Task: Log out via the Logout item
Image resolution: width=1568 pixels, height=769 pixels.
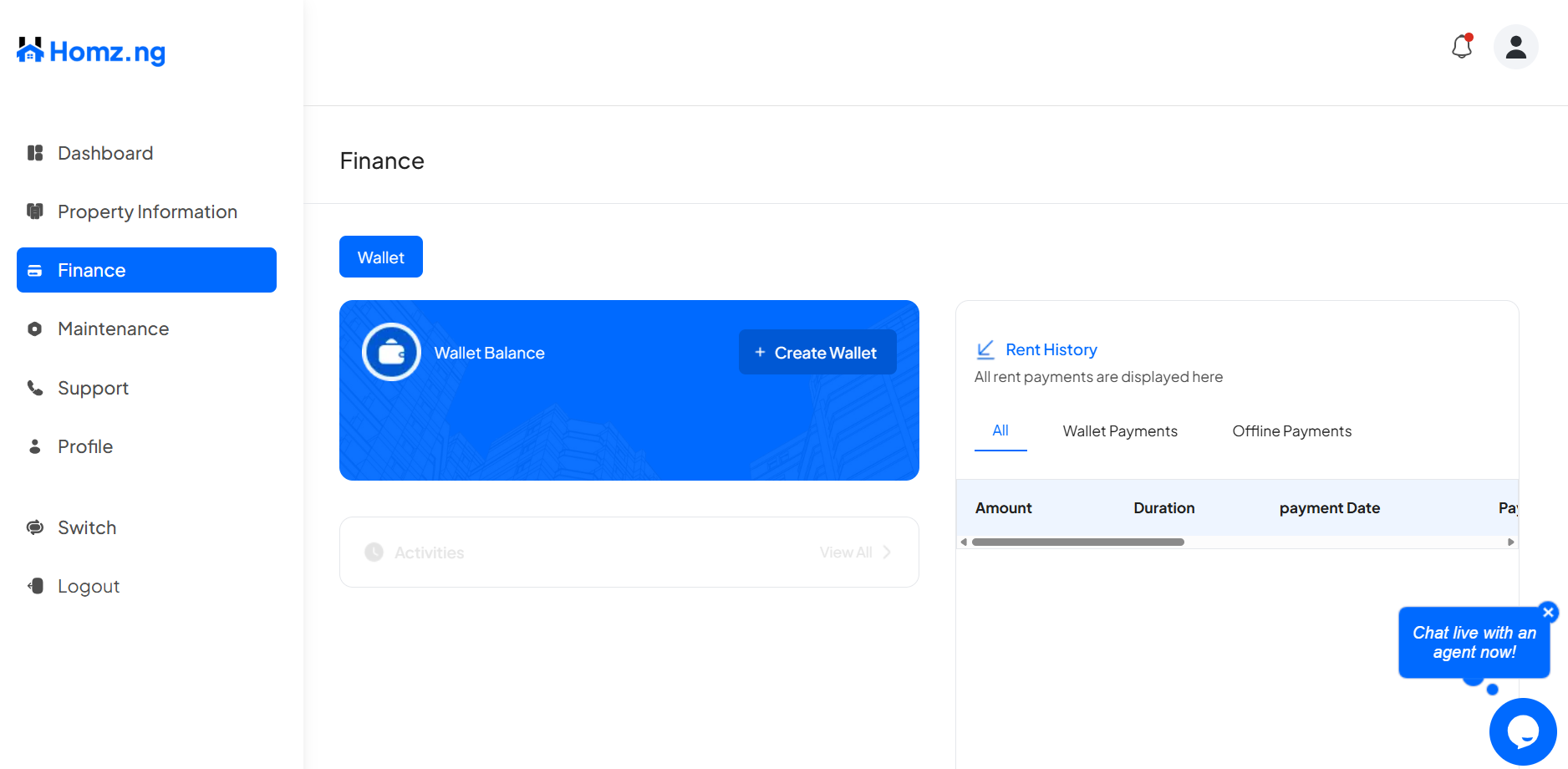Action: [x=146, y=586]
